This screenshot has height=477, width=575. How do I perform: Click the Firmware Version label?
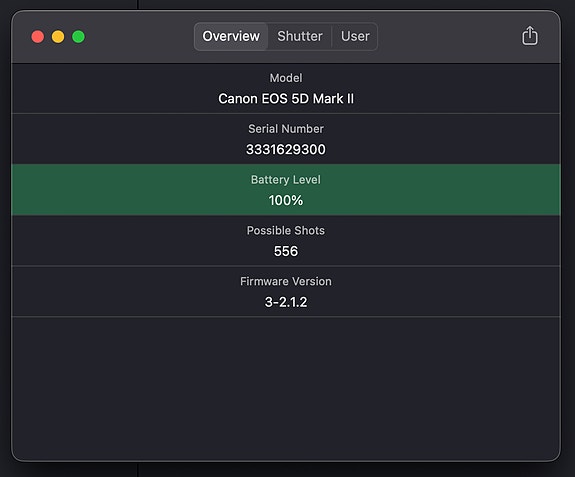click(286, 282)
